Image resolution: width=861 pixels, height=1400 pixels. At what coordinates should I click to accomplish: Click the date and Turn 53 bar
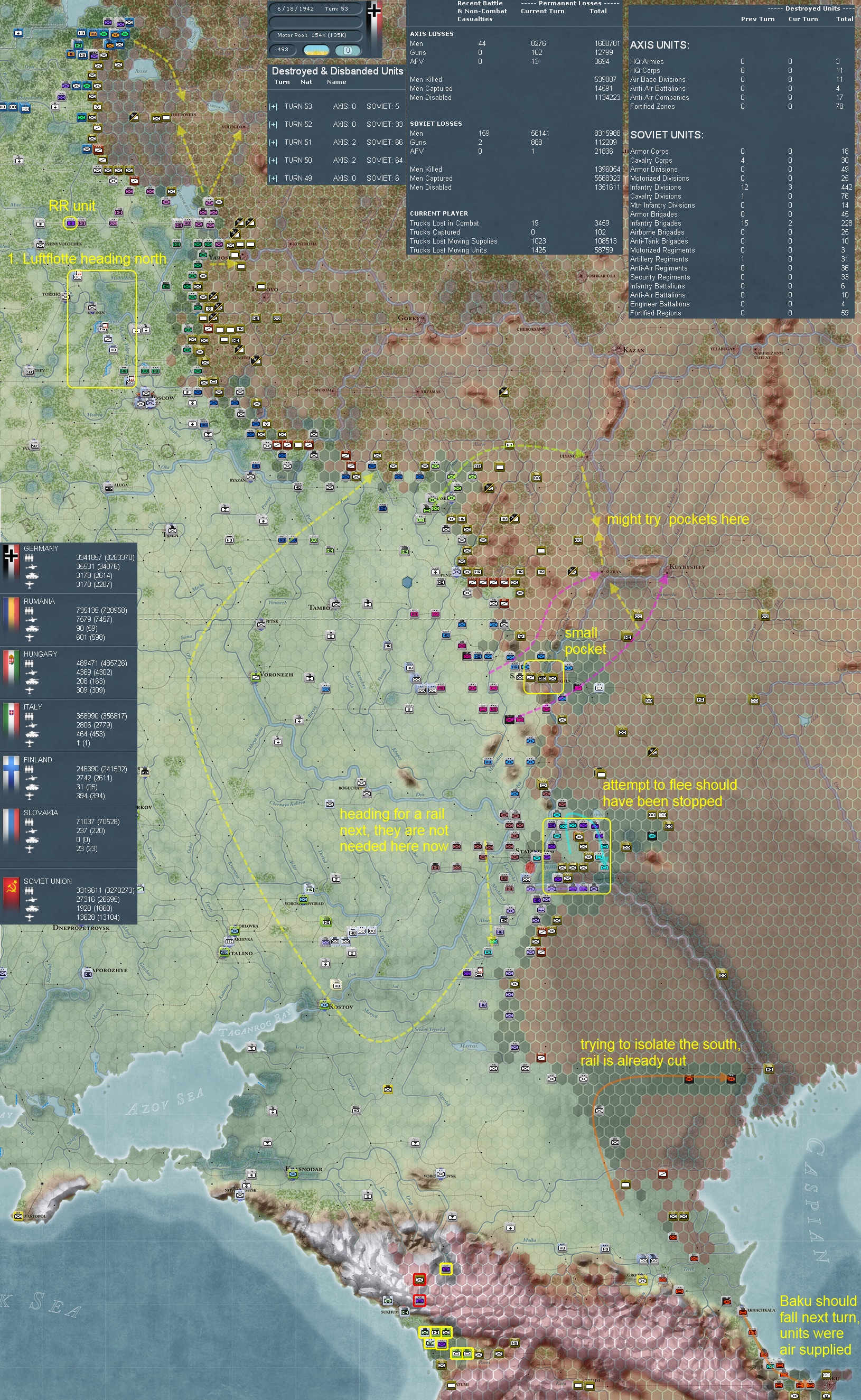coord(315,9)
